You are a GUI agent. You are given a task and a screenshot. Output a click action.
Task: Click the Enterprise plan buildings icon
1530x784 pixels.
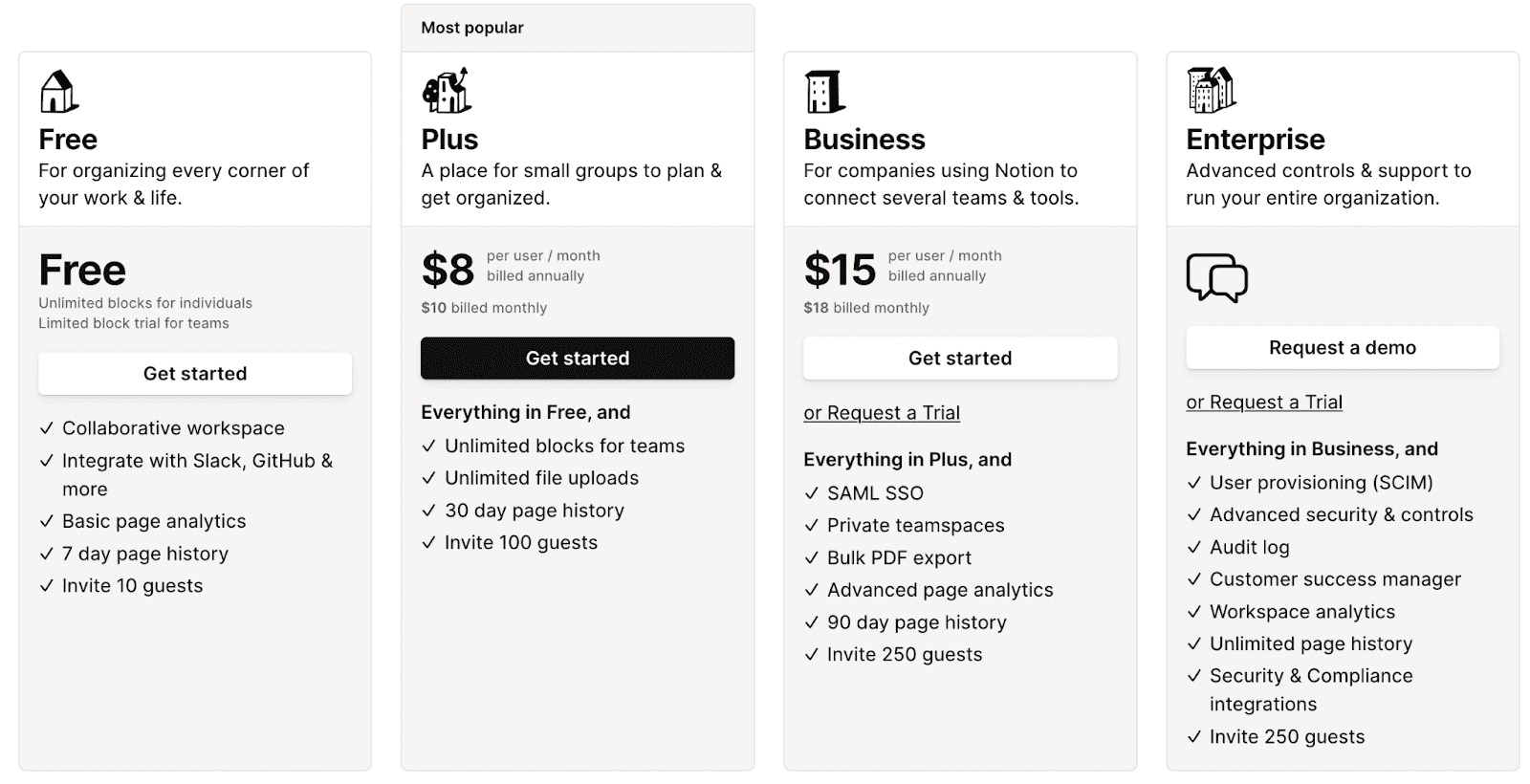coord(1211,91)
